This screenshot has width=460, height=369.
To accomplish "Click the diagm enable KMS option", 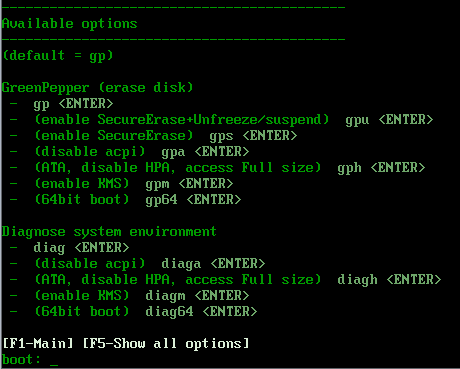I will pyautogui.click(x=142, y=296).
